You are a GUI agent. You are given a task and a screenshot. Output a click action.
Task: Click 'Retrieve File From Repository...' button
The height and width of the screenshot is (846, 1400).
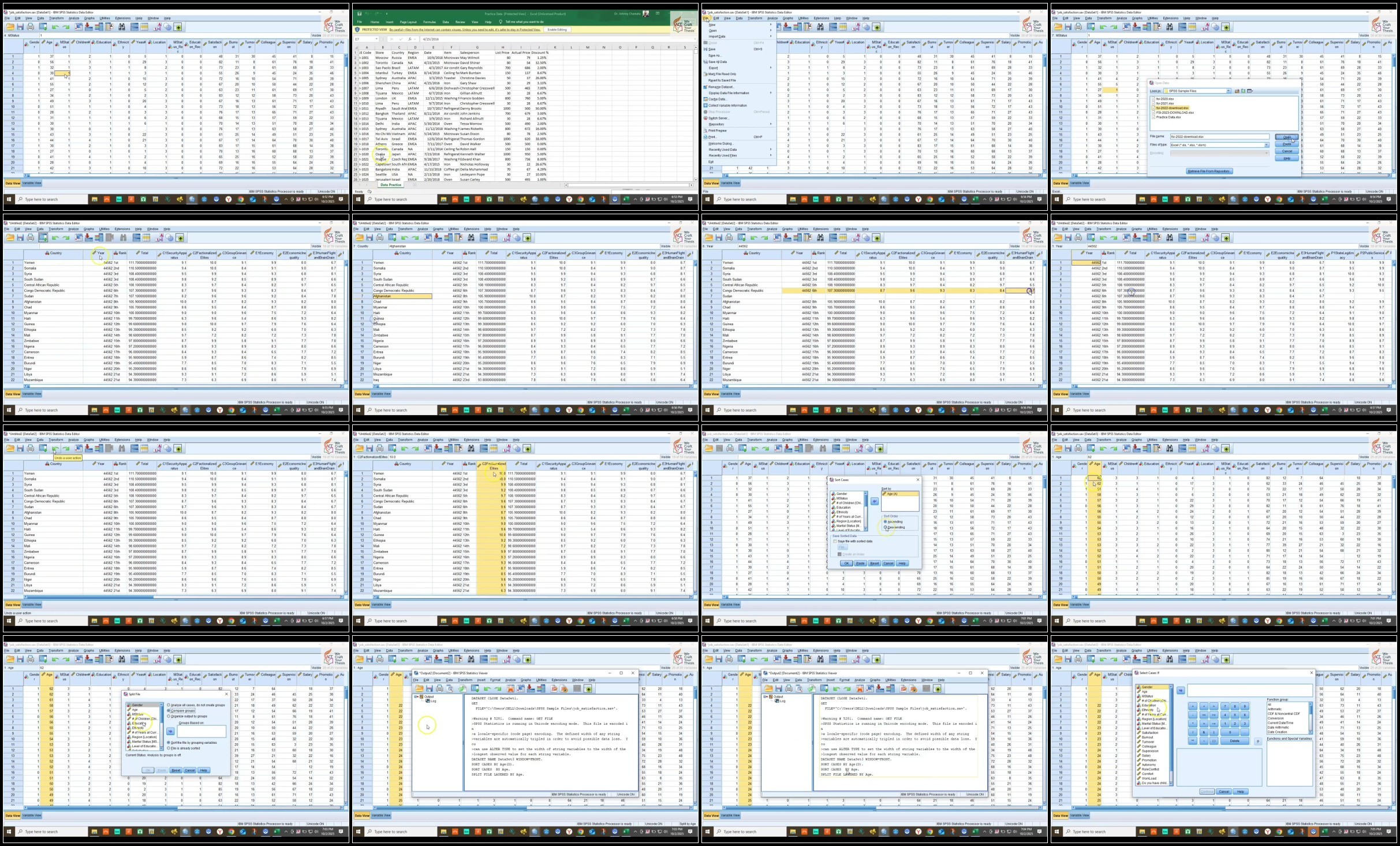coord(1209,172)
